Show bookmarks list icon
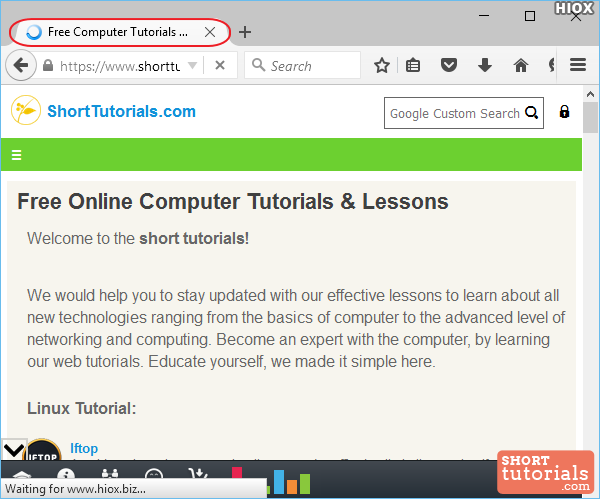 point(412,65)
